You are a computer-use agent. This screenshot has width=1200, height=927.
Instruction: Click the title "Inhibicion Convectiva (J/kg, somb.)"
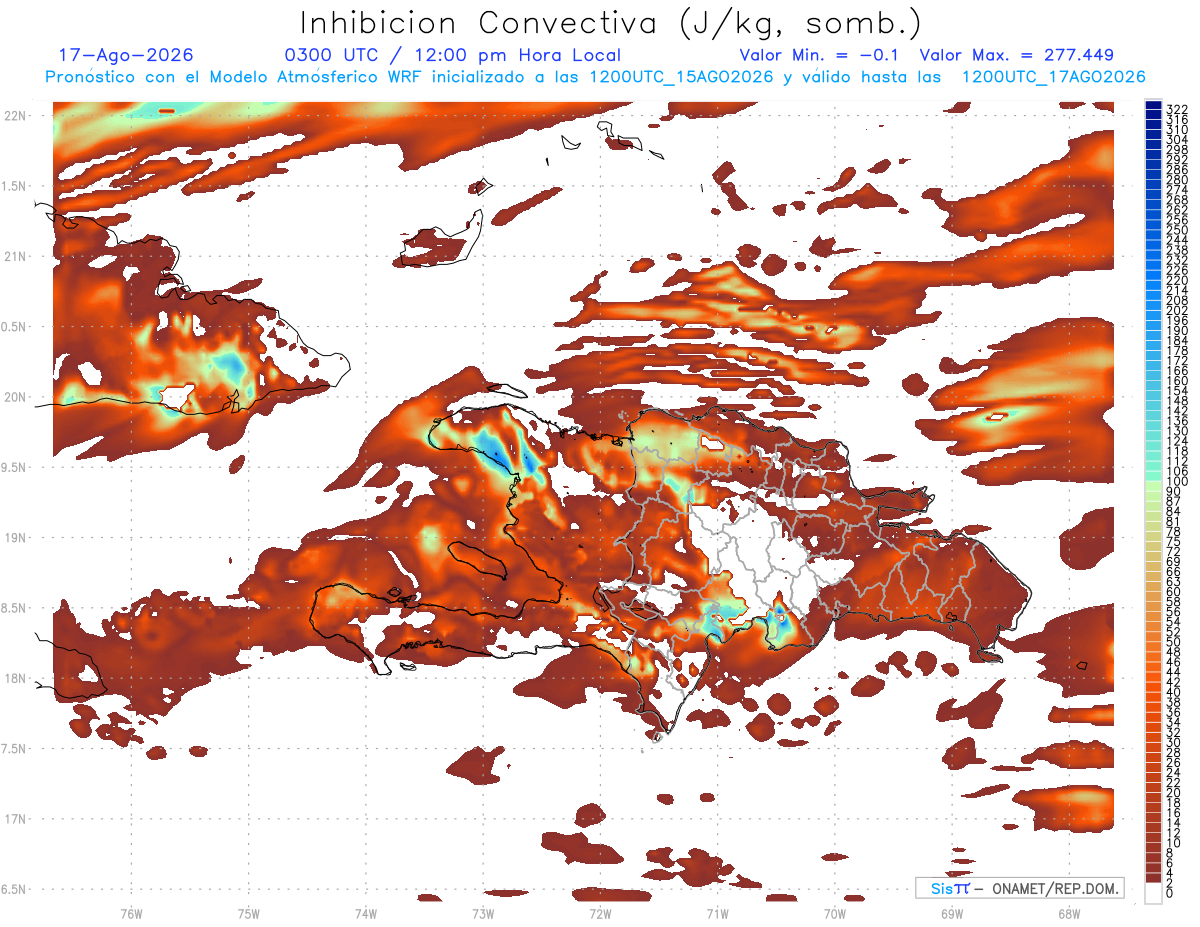(611, 24)
